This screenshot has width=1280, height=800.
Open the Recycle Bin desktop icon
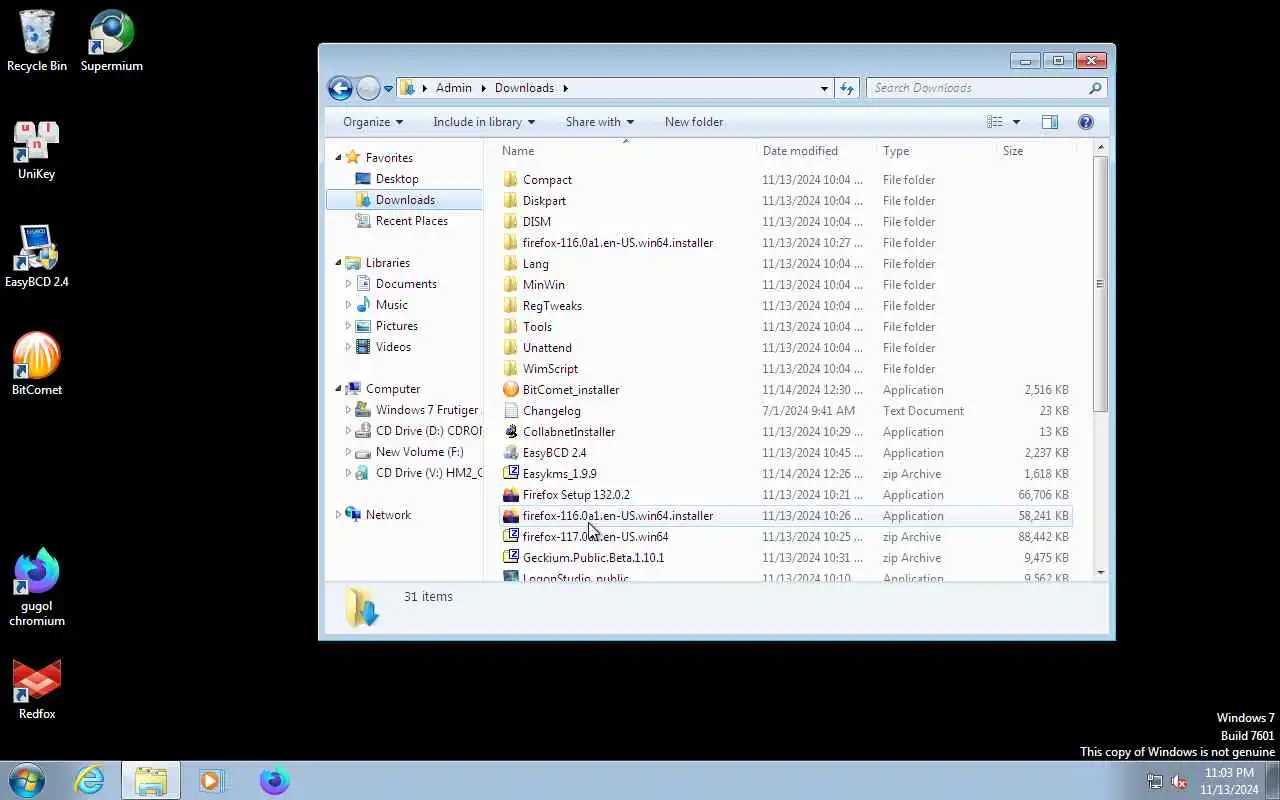pos(37,41)
